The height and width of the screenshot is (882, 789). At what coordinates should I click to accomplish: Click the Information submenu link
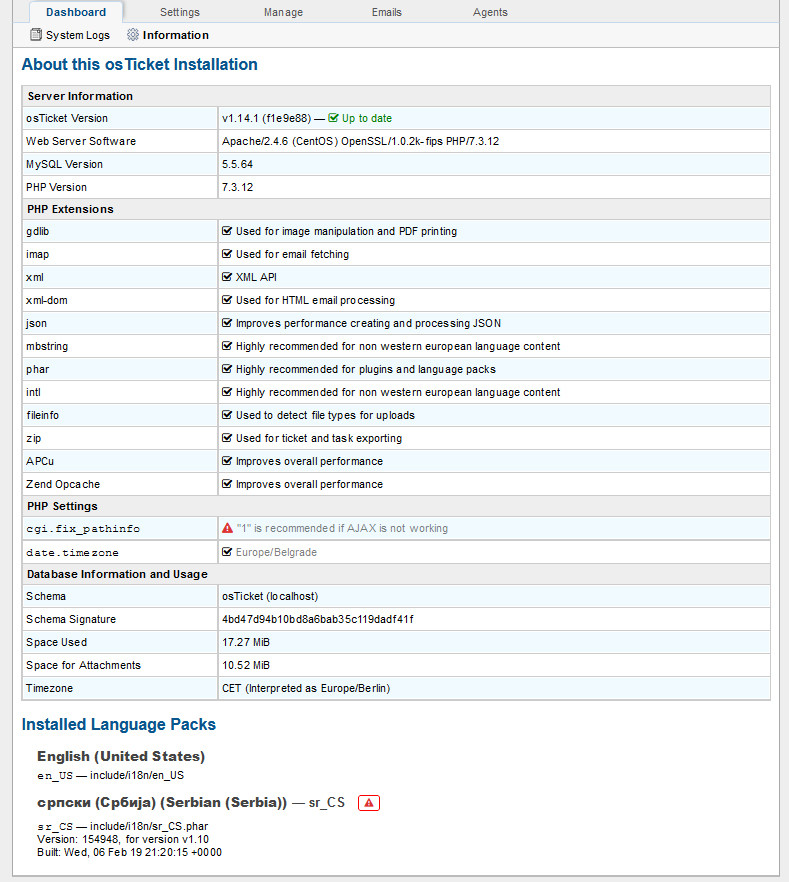[176, 35]
